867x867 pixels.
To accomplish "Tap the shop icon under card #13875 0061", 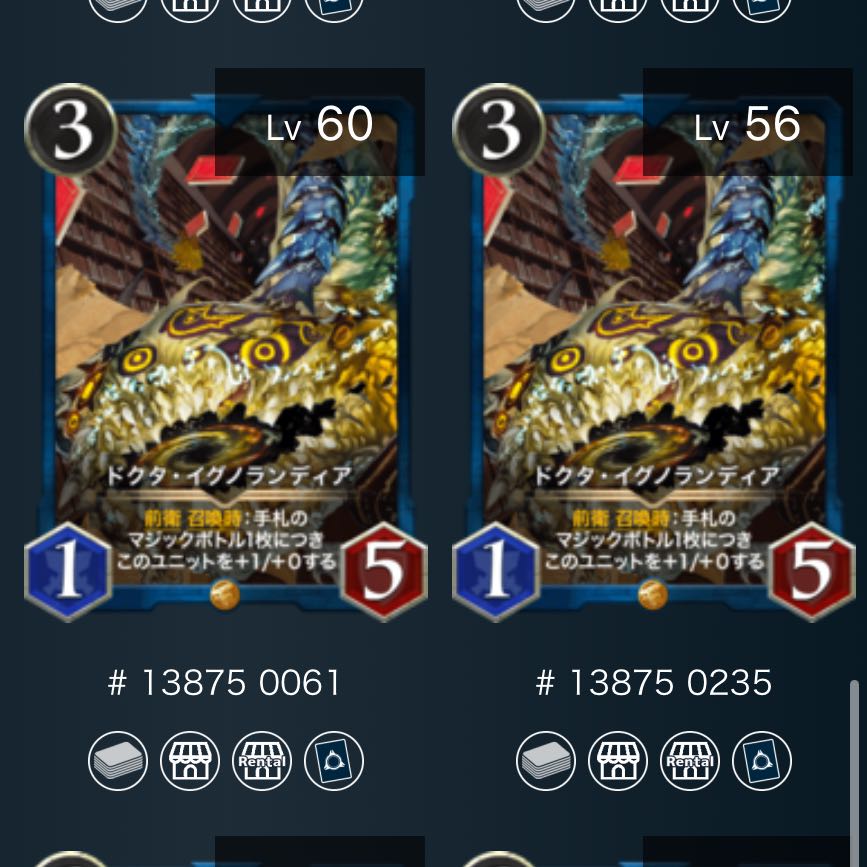I will pos(190,761).
